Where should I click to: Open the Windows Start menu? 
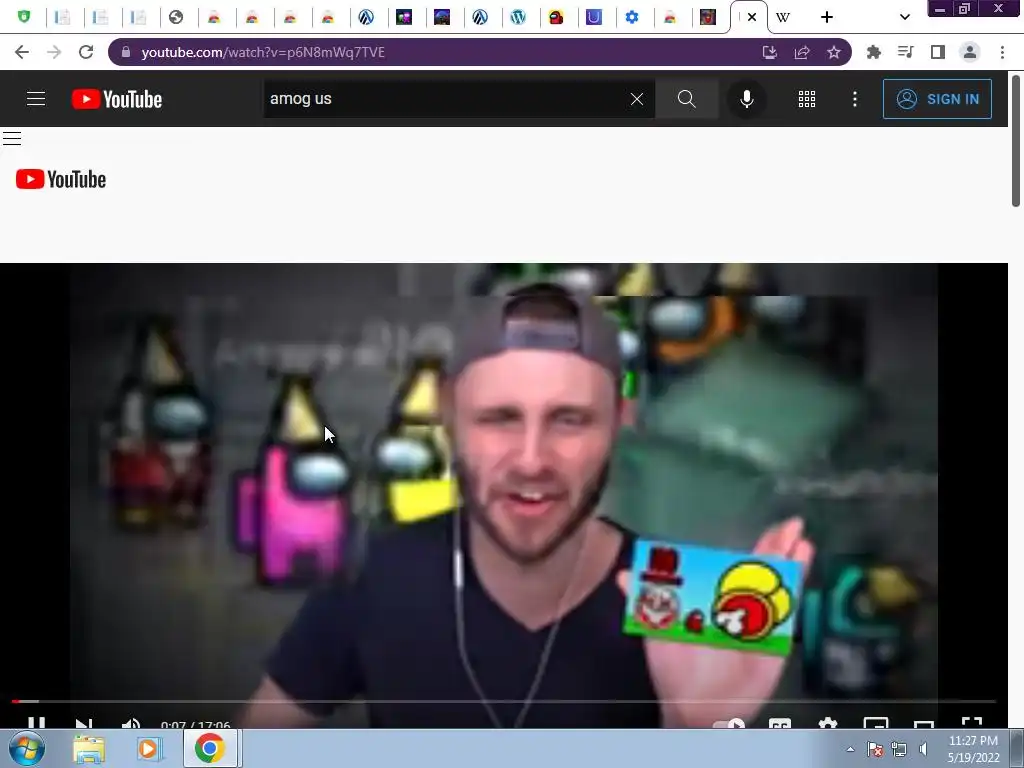pos(26,748)
